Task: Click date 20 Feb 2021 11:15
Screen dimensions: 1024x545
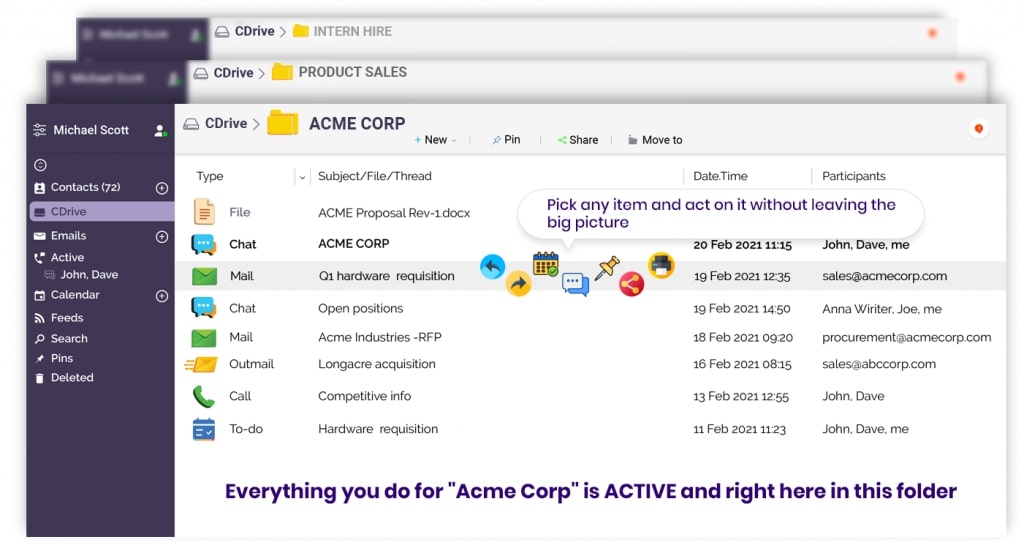Action: click(743, 245)
